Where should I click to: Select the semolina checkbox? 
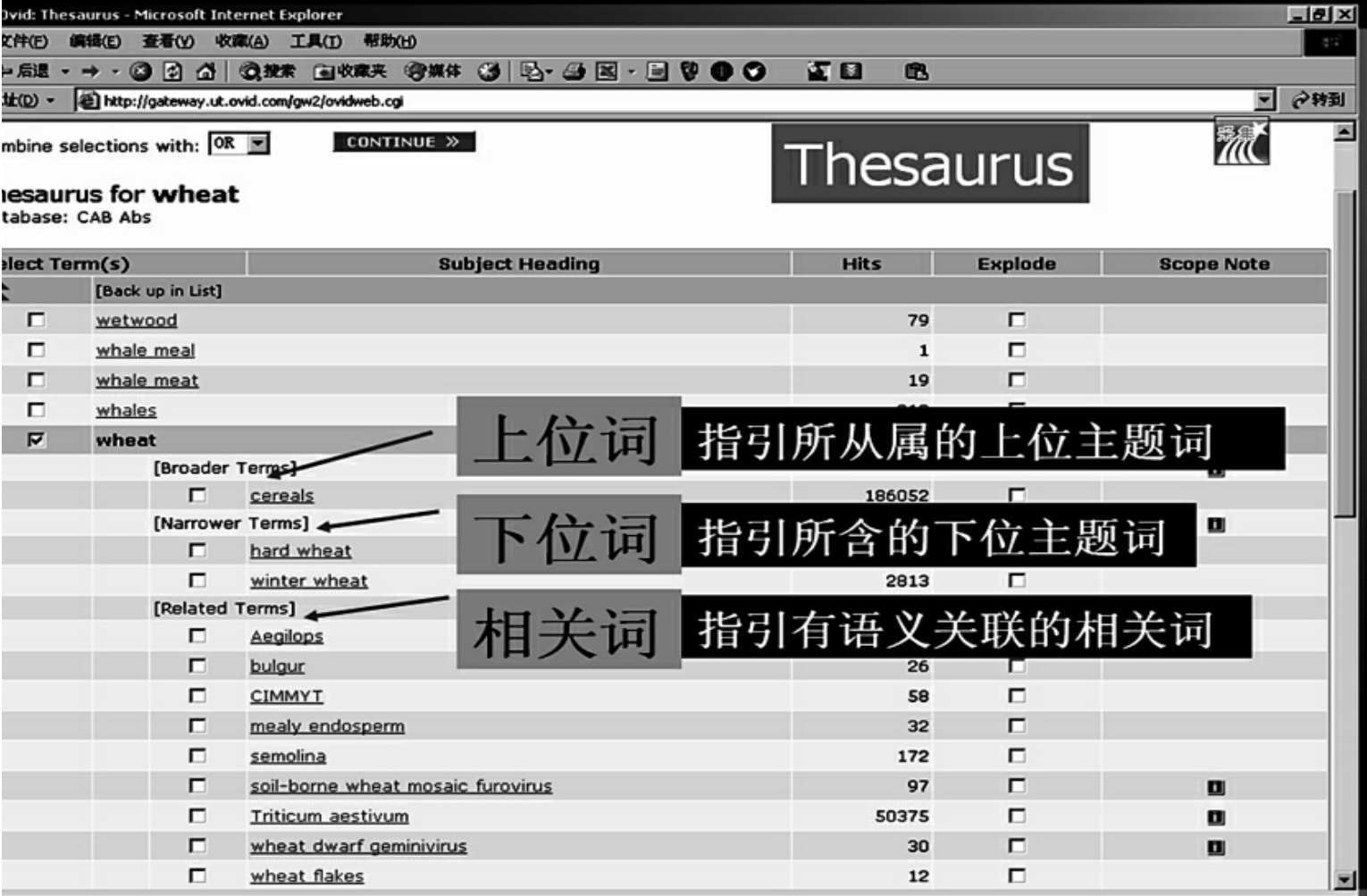(197, 756)
